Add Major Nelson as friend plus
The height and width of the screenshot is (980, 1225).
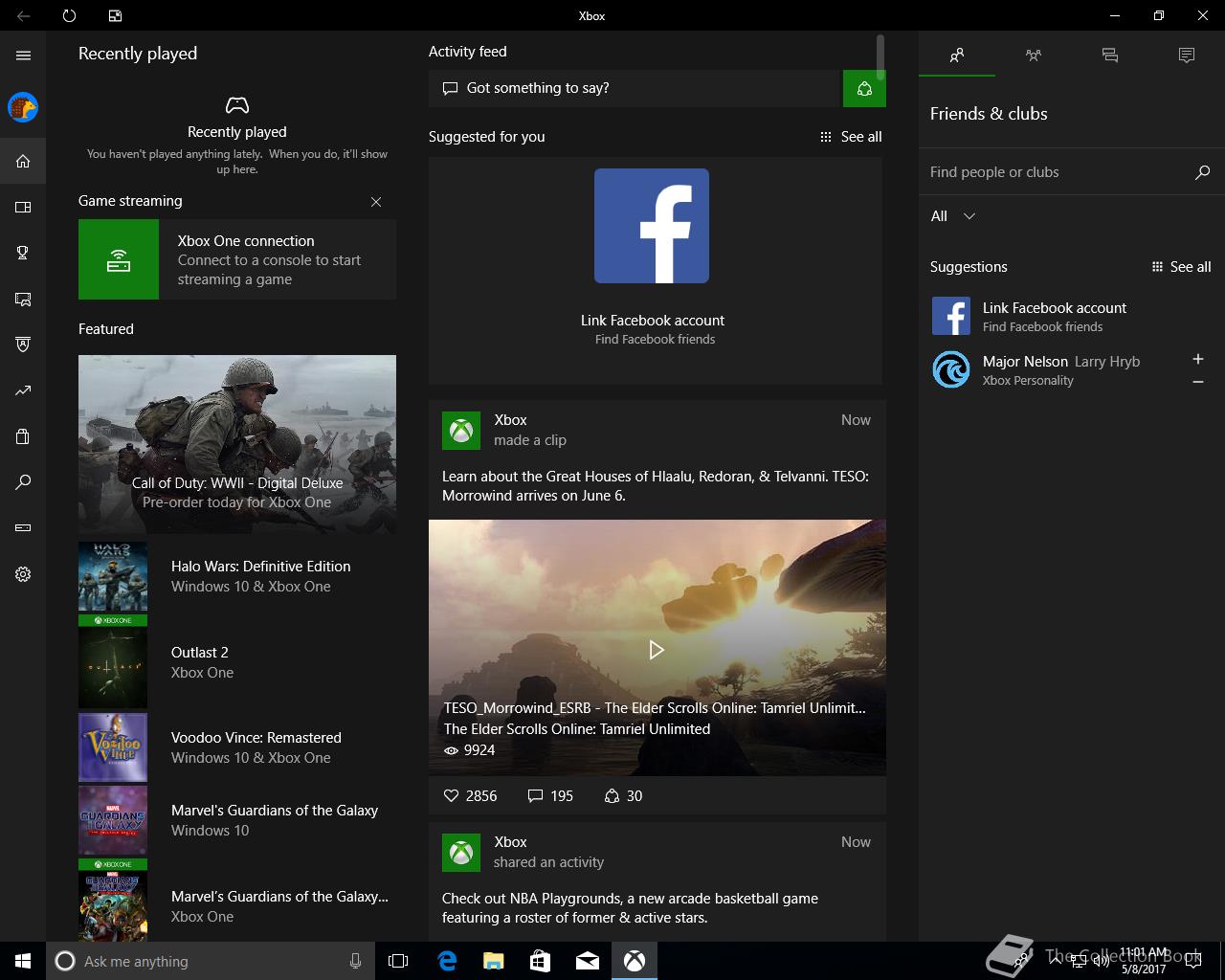pyautogui.click(x=1198, y=359)
